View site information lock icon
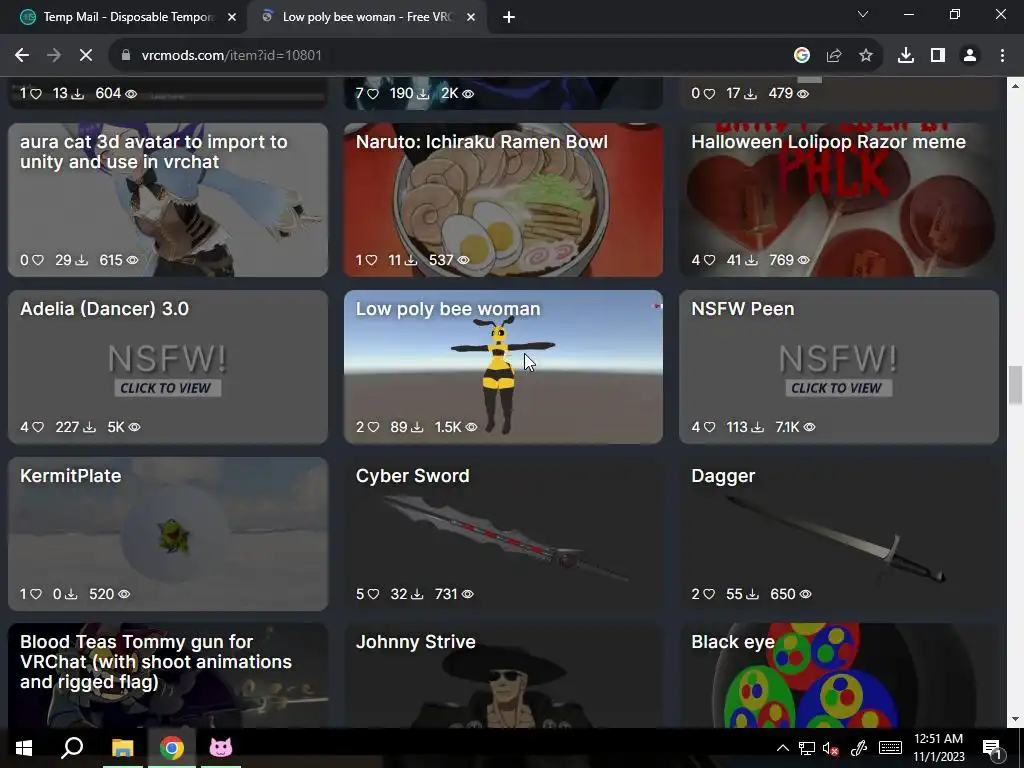1024x768 pixels. (x=126, y=56)
